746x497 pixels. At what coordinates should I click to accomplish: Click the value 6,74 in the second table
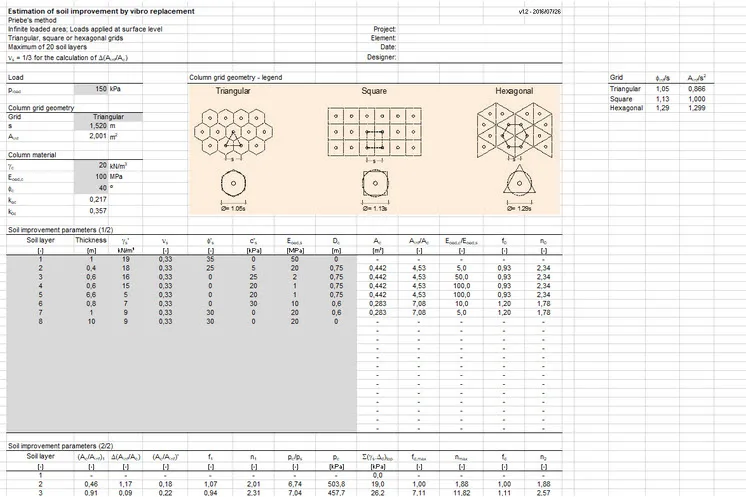tap(295, 484)
